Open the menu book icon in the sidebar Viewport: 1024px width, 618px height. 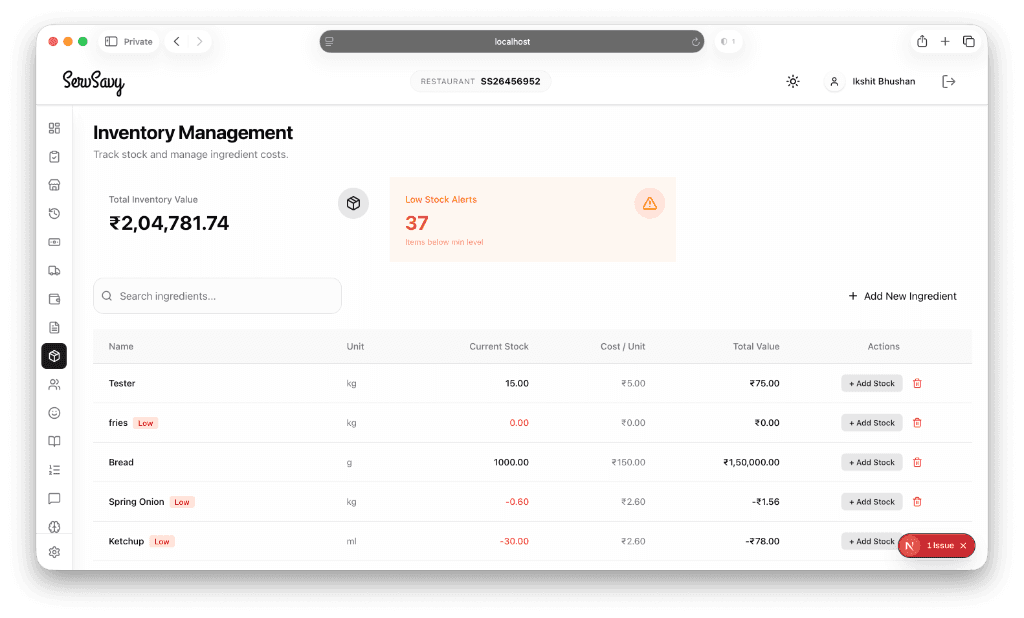[x=54, y=441]
